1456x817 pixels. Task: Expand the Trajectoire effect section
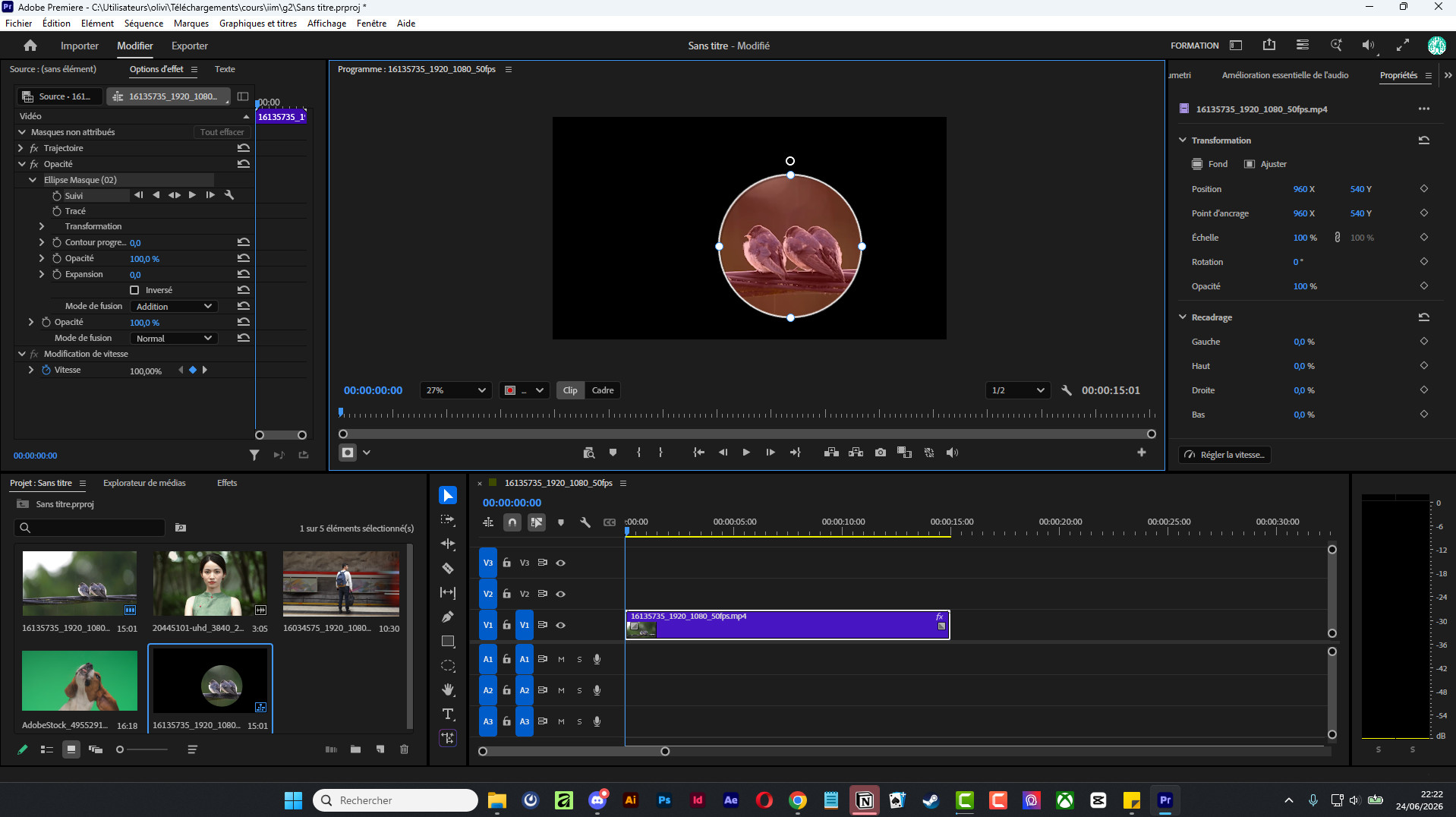[20, 148]
